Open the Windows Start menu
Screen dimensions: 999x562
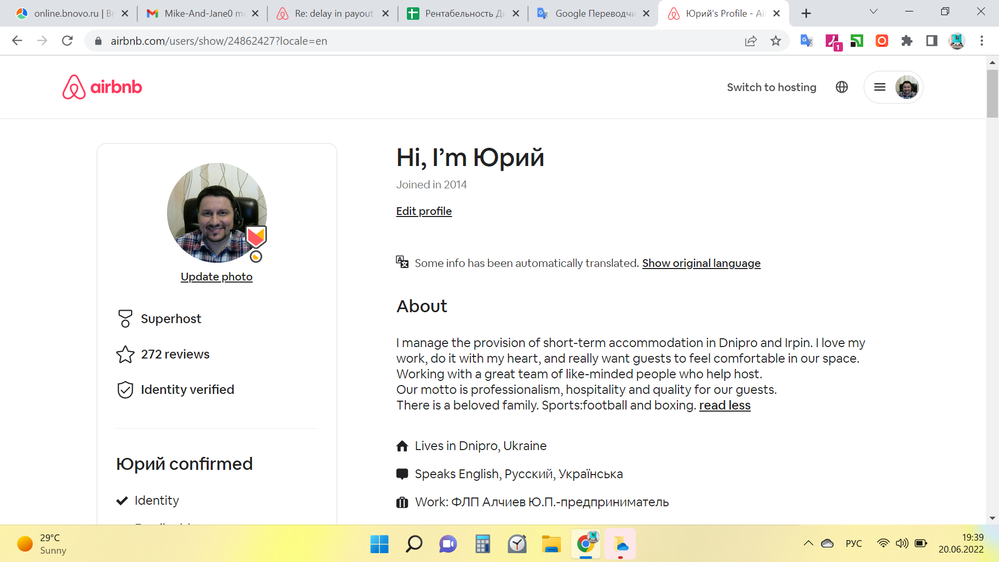point(380,544)
